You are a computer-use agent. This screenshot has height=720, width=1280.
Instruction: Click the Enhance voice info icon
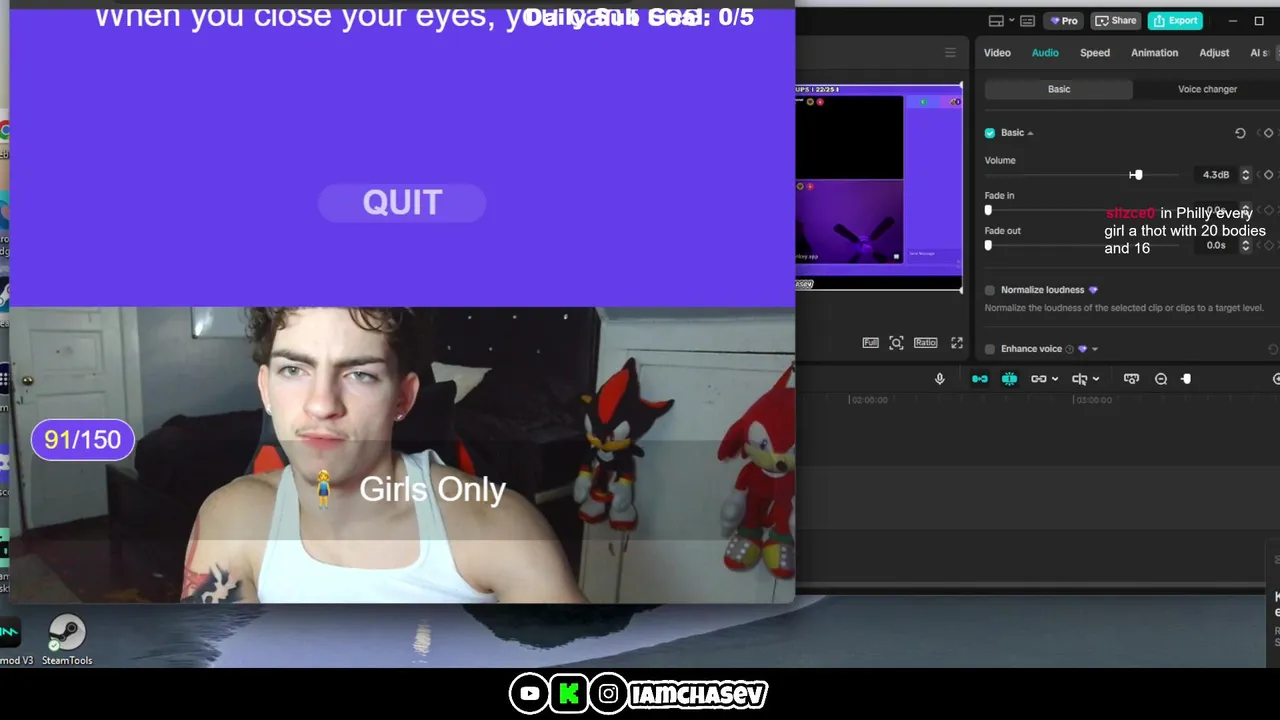1069,349
